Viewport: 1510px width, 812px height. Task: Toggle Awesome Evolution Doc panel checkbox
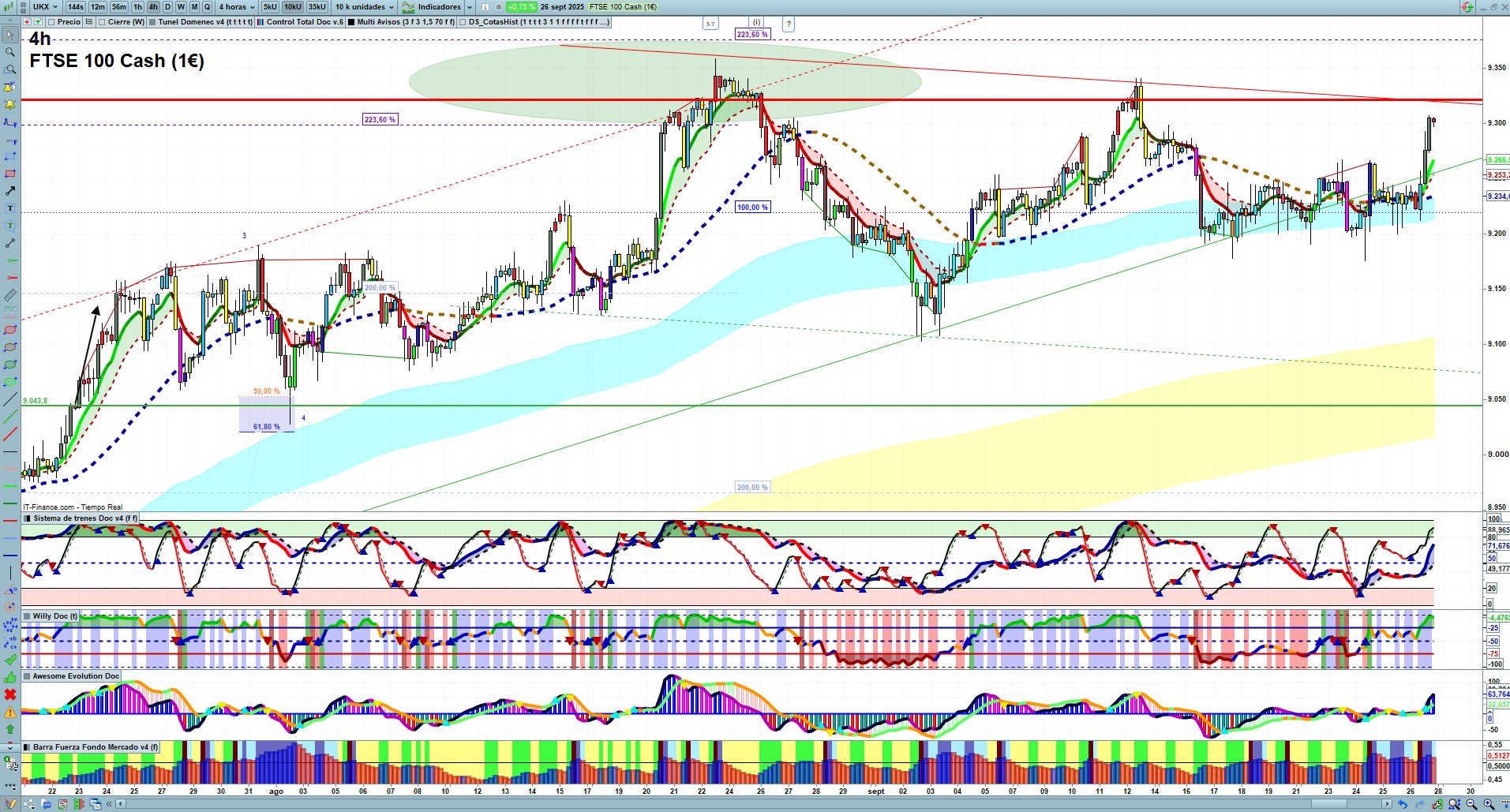[28, 676]
